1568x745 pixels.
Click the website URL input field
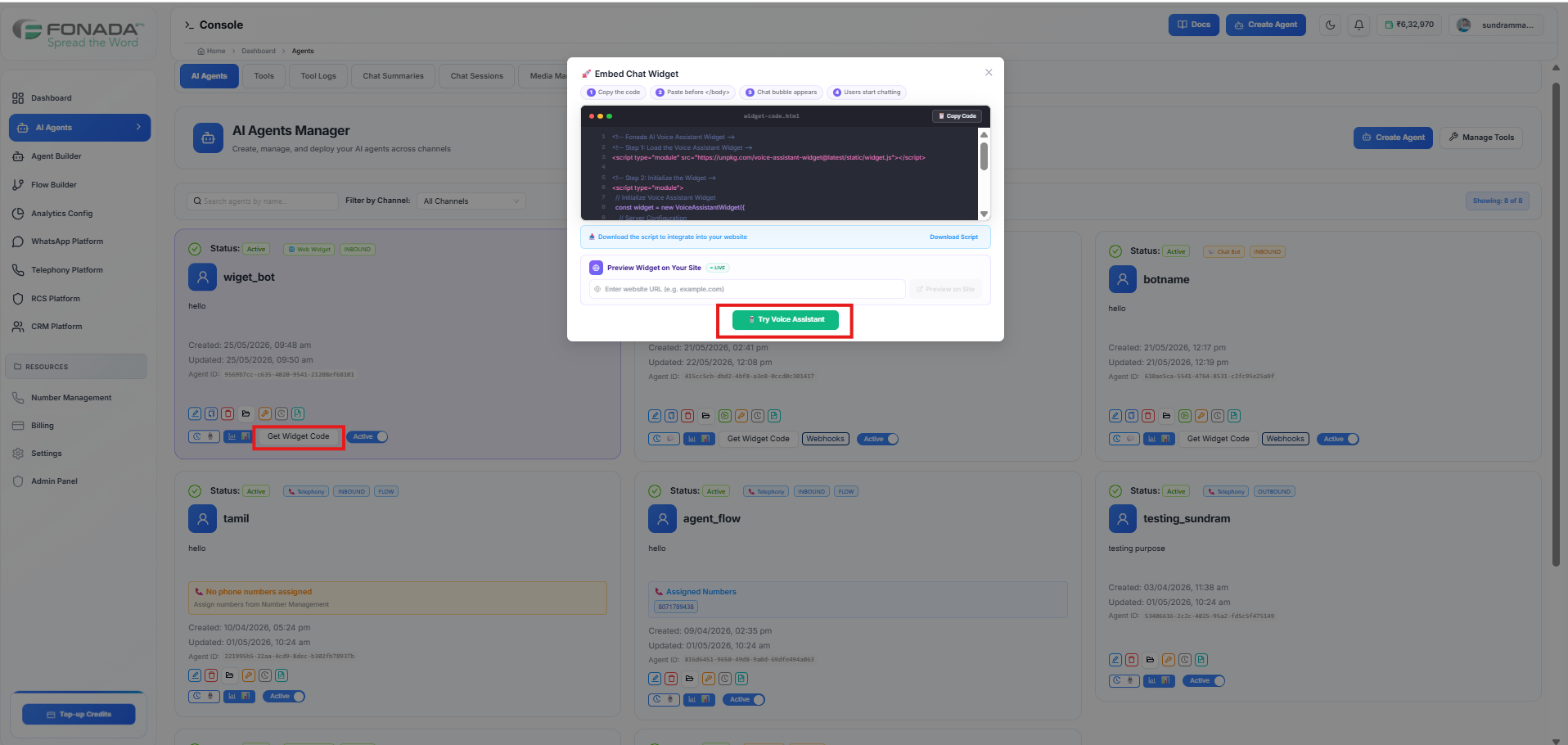(747, 289)
